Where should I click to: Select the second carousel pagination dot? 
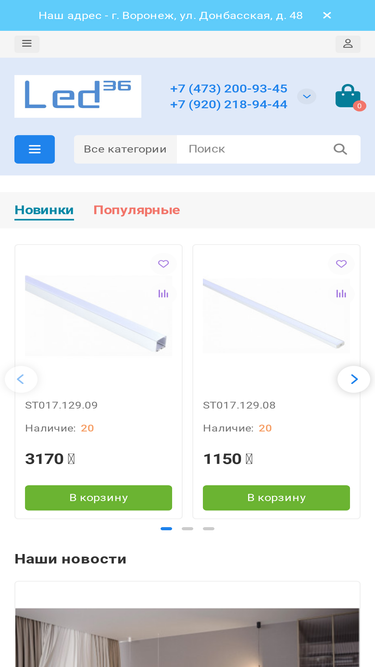pos(188,529)
